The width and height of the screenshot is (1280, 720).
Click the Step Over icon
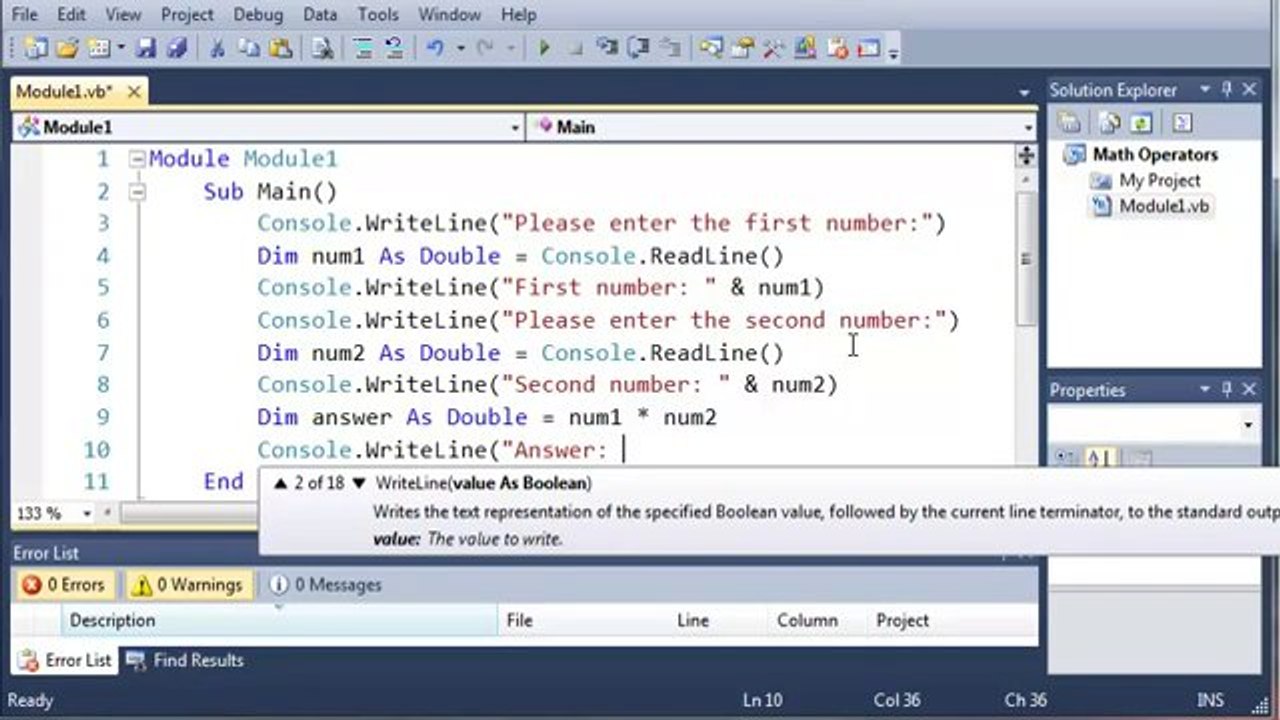[x=639, y=48]
